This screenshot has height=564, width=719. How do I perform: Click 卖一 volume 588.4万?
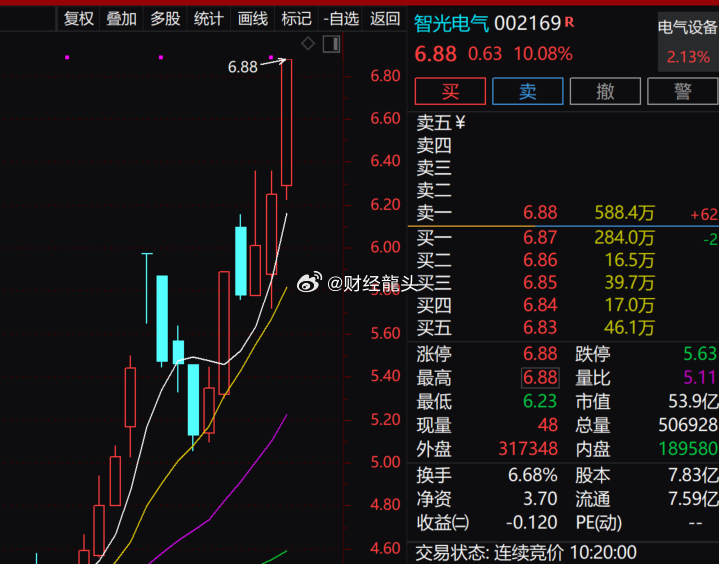point(625,213)
